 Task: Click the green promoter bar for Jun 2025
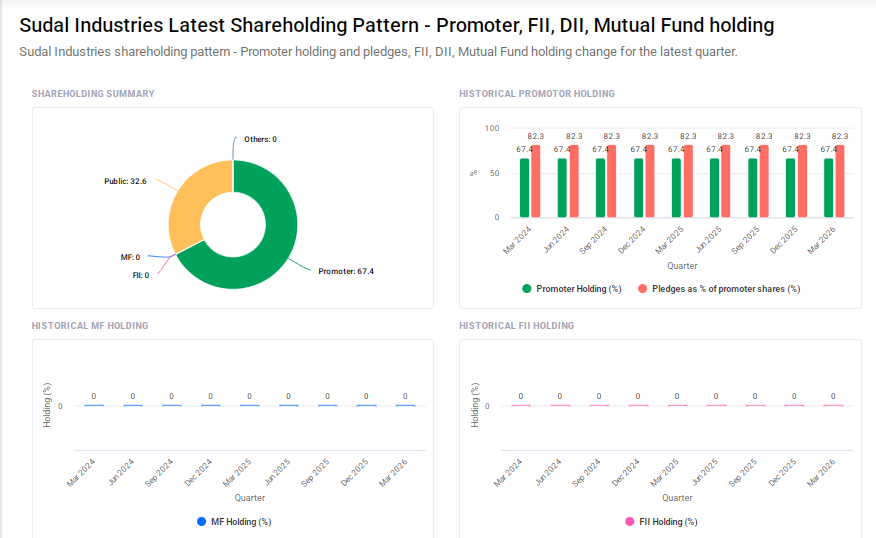[715, 188]
